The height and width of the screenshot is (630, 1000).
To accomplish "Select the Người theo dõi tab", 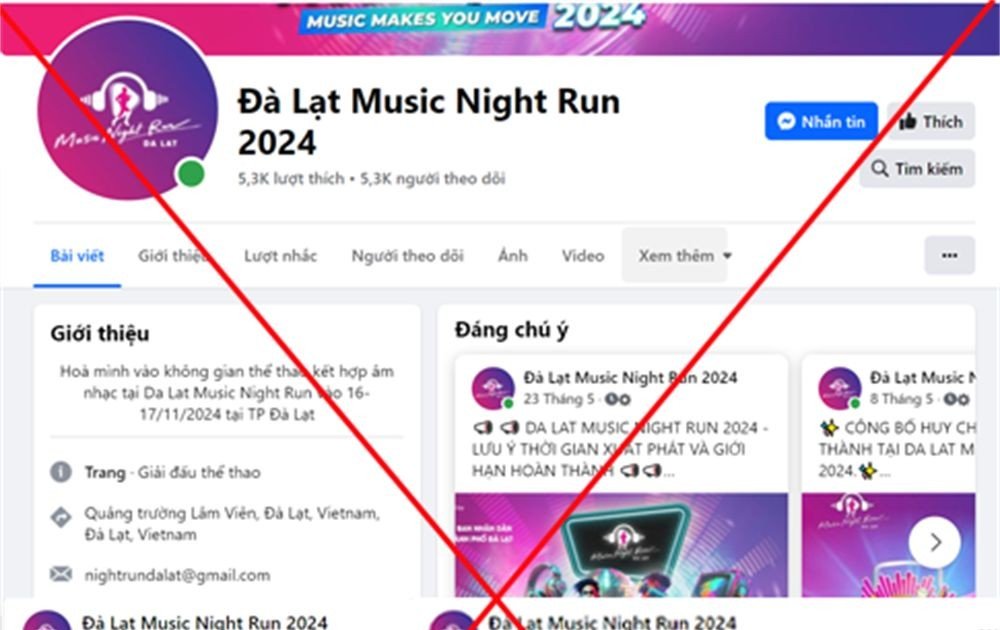I will pyautogui.click(x=408, y=256).
